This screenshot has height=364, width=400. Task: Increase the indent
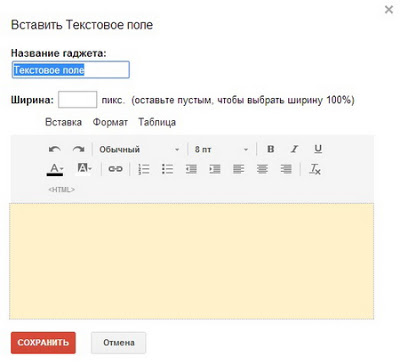[x=215, y=169]
